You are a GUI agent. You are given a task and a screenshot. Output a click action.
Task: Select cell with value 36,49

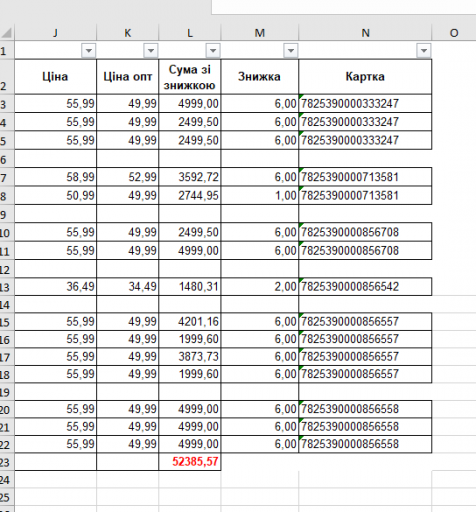point(56,287)
